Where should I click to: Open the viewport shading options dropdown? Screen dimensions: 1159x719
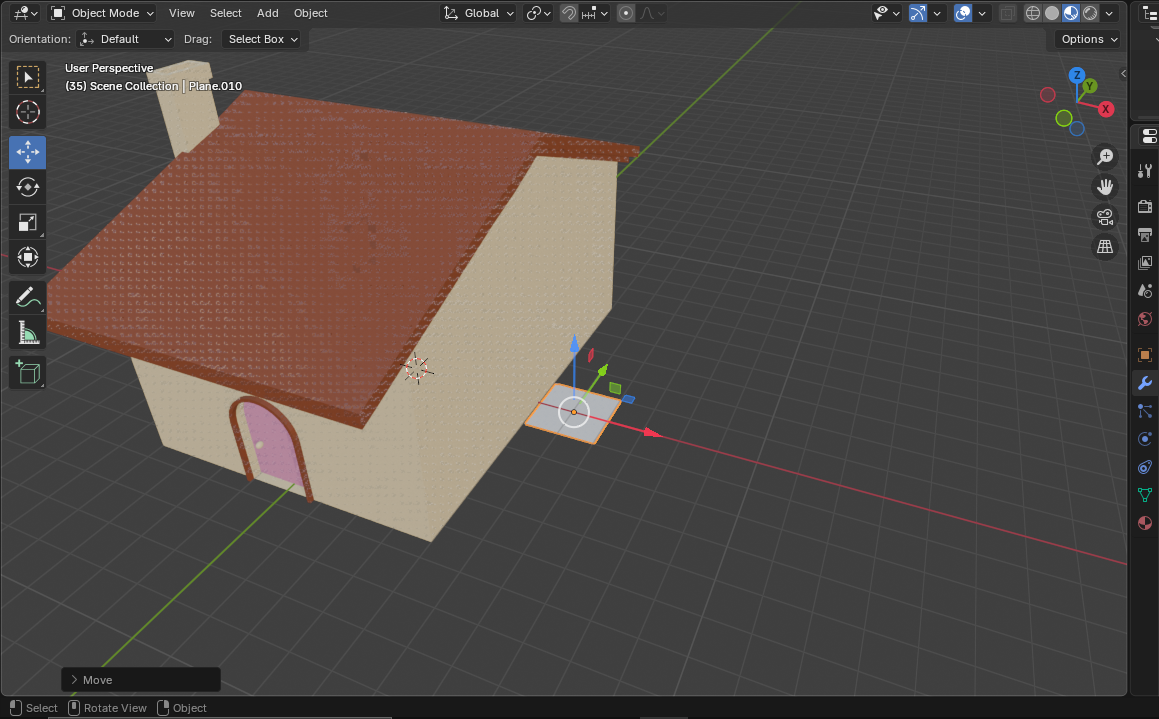pos(1109,13)
